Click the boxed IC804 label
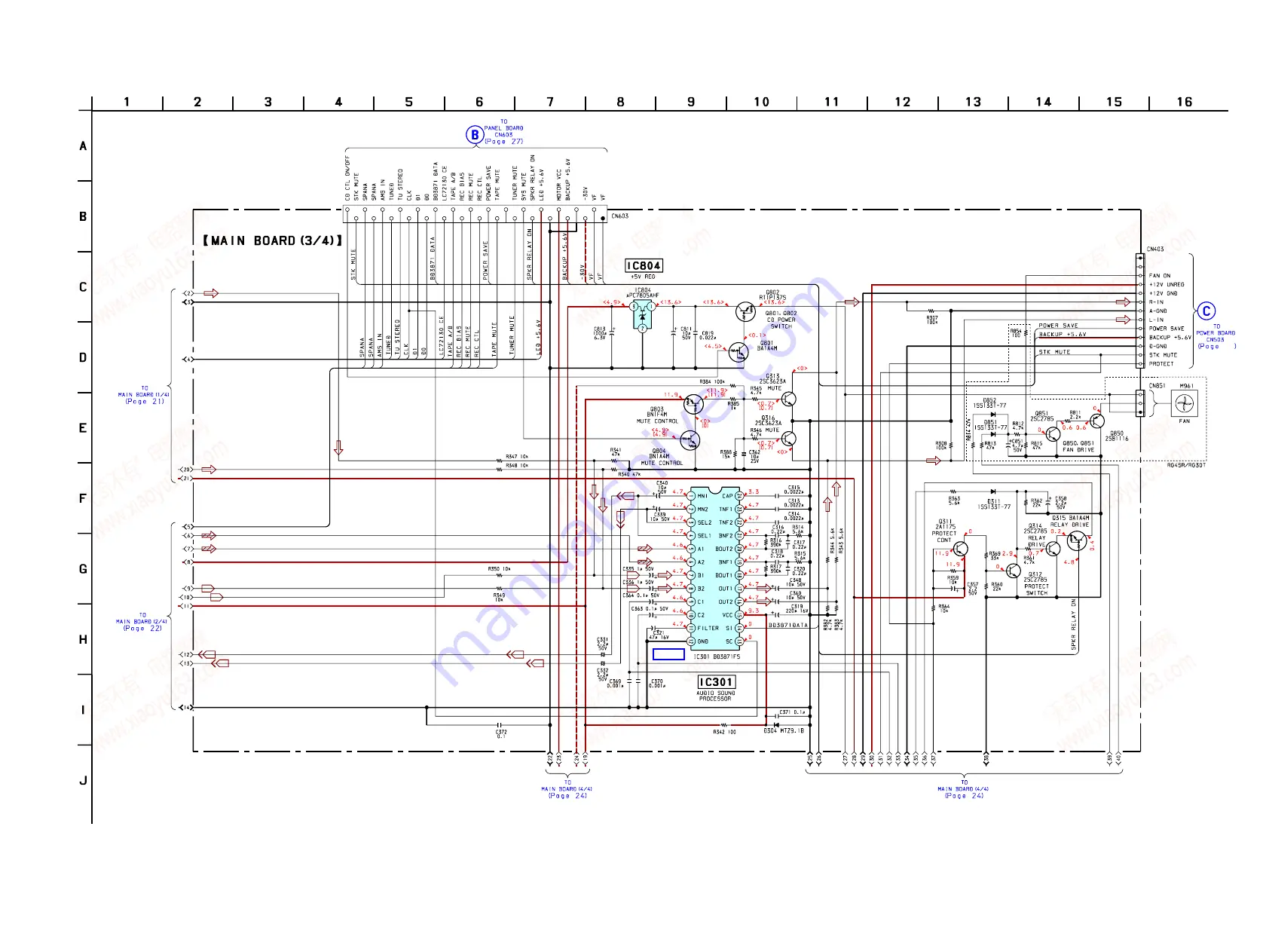Image resolution: width=1266 pixels, height=952 pixels. click(644, 265)
